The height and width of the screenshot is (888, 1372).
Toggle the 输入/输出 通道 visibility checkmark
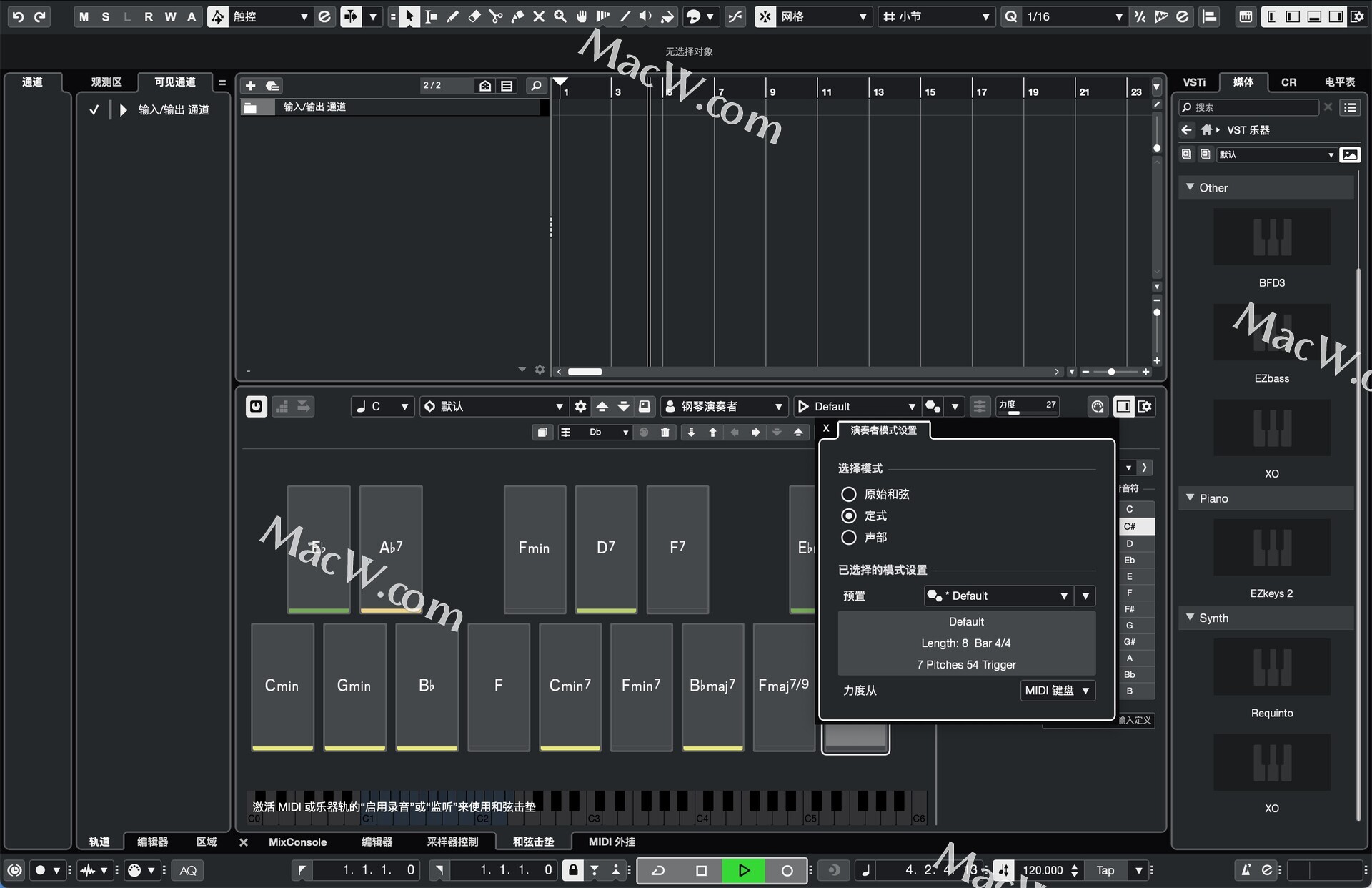pyautogui.click(x=94, y=109)
